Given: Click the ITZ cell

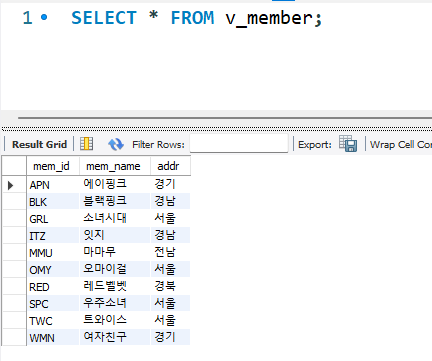Looking at the screenshot, I should click(x=53, y=236).
